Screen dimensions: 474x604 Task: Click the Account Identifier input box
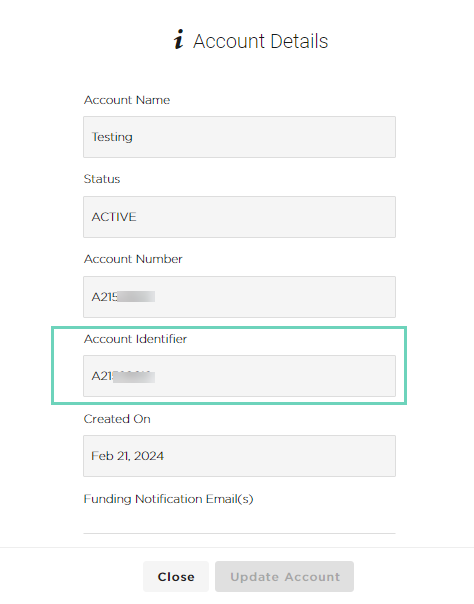[240, 376]
